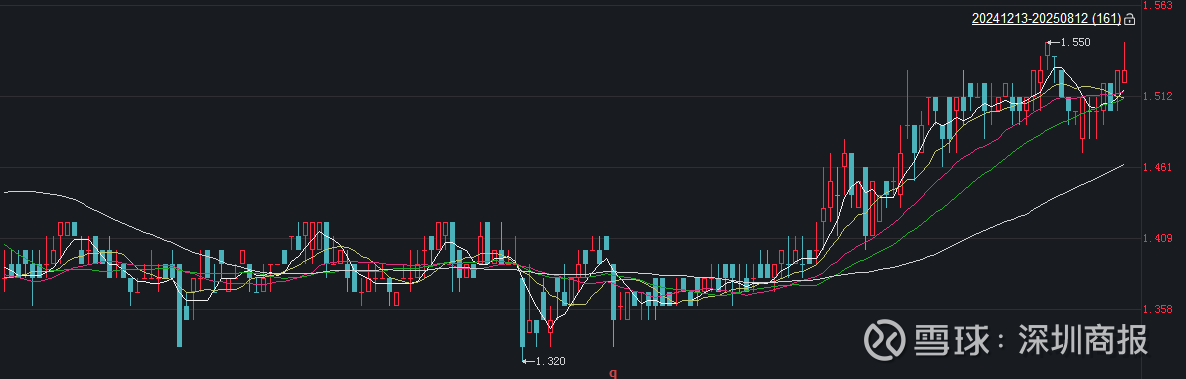Click the Xueqiu snowball logo watermark
Image resolution: width=1186 pixels, height=379 pixels.
pos(884,340)
